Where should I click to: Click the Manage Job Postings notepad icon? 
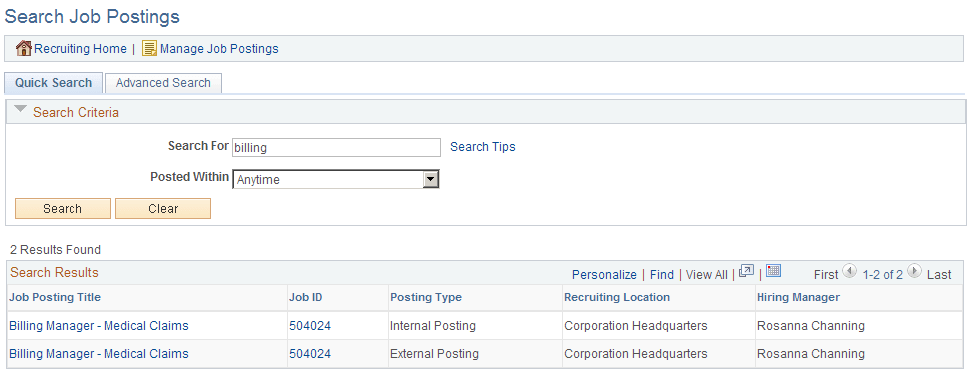click(x=149, y=48)
